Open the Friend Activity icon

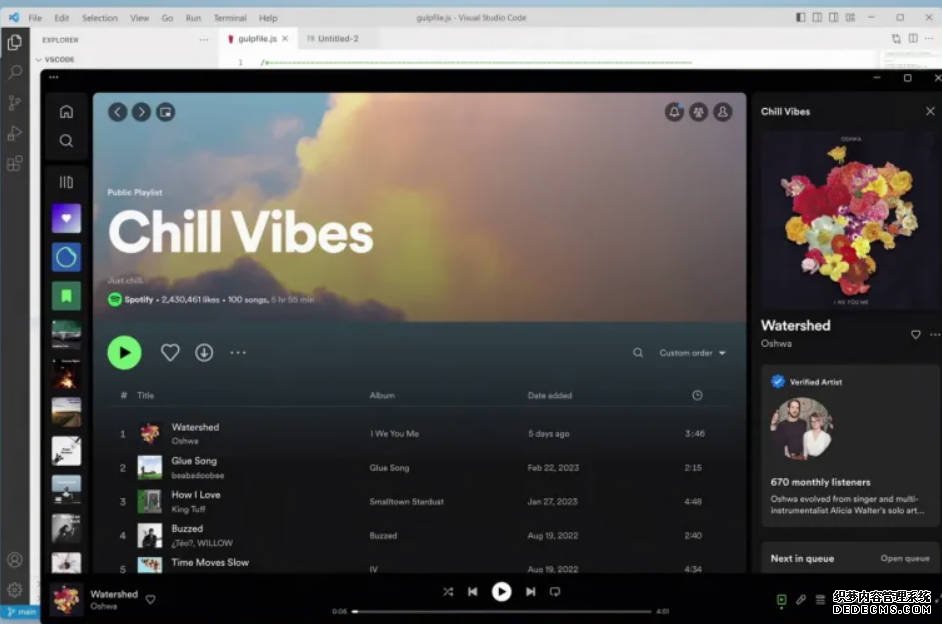click(x=698, y=112)
